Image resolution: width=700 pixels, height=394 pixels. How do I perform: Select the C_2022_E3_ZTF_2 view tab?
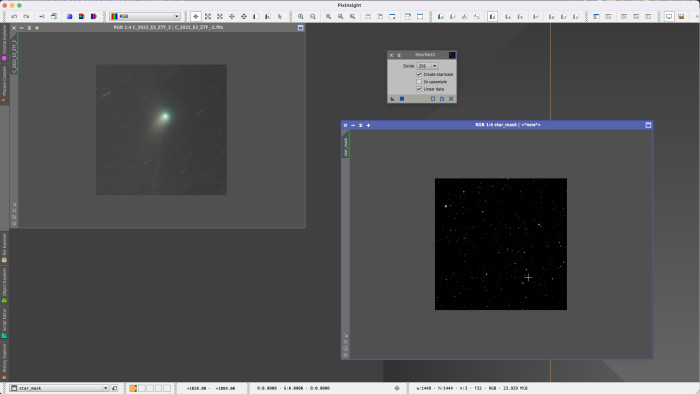pos(14,54)
